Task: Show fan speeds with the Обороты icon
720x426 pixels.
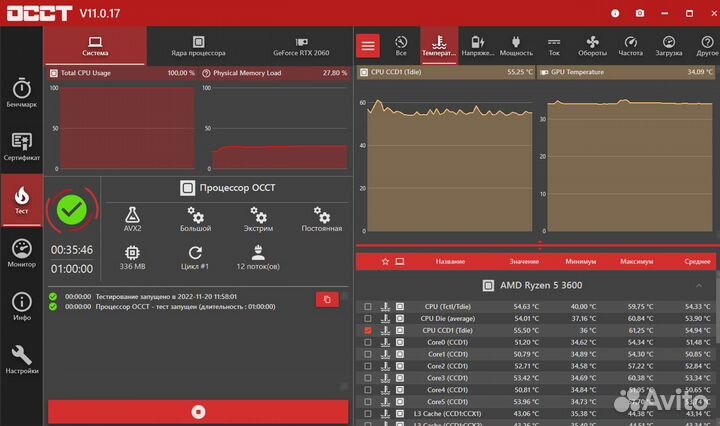Action: [x=592, y=45]
